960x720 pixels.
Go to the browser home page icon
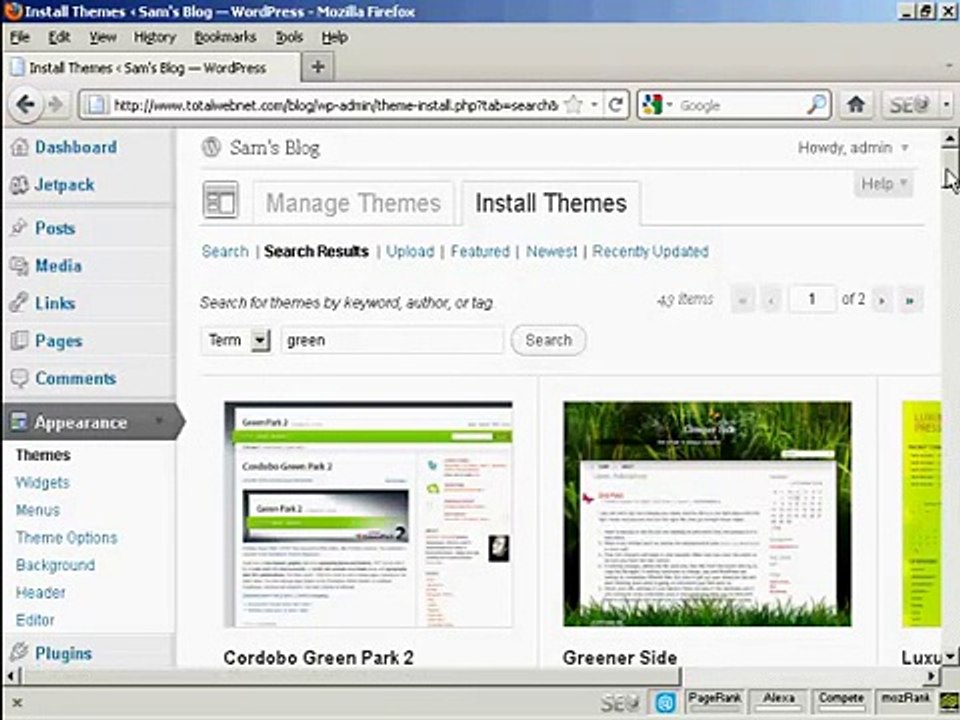pyautogui.click(x=856, y=105)
